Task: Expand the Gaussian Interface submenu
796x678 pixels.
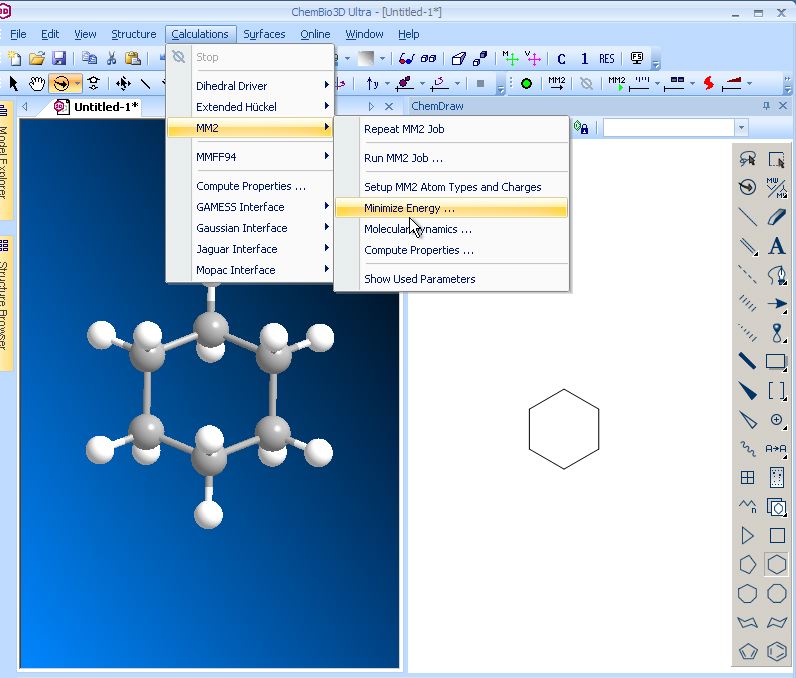Action: [x=250, y=228]
